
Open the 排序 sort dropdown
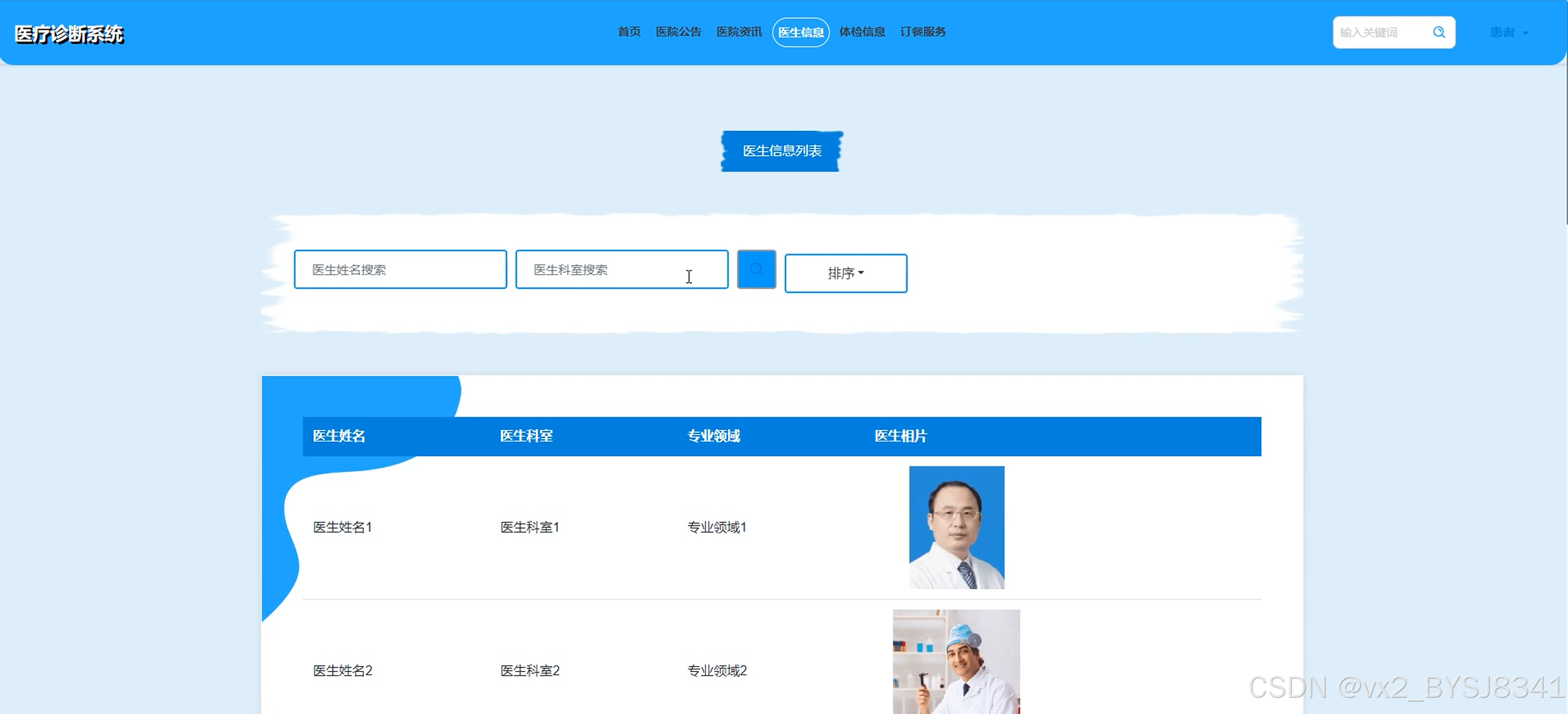coord(845,274)
